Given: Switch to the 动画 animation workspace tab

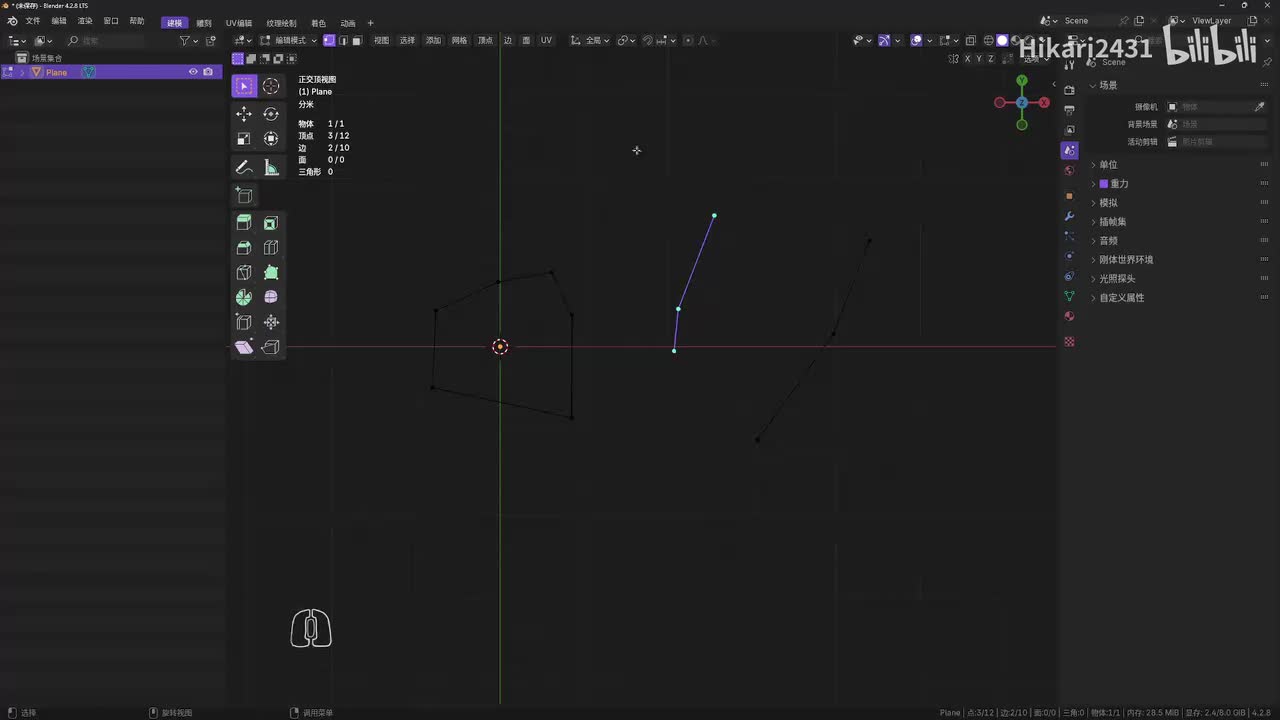Looking at the screenshot, I should coord(348,23).
